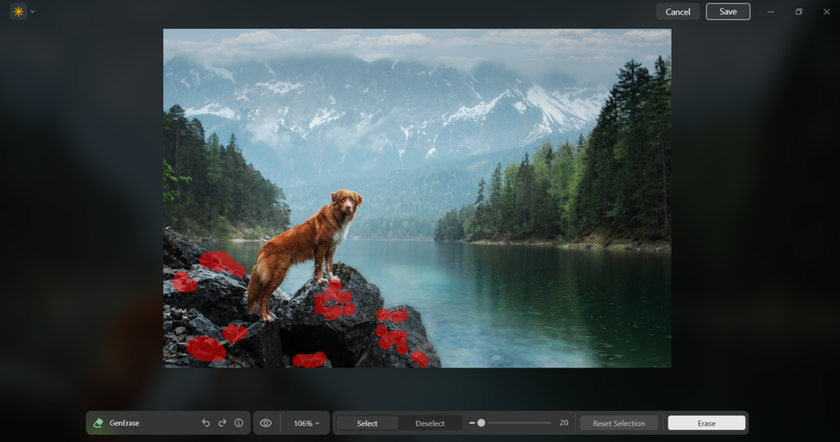Undo the last selection stroke

point(206,423)
